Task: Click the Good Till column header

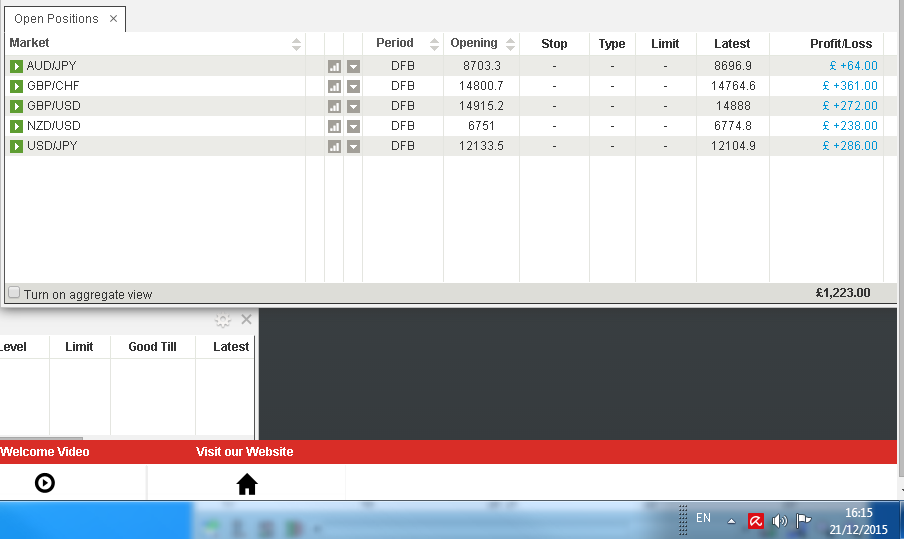Action: pyautogui.click(x=152, y=347)
